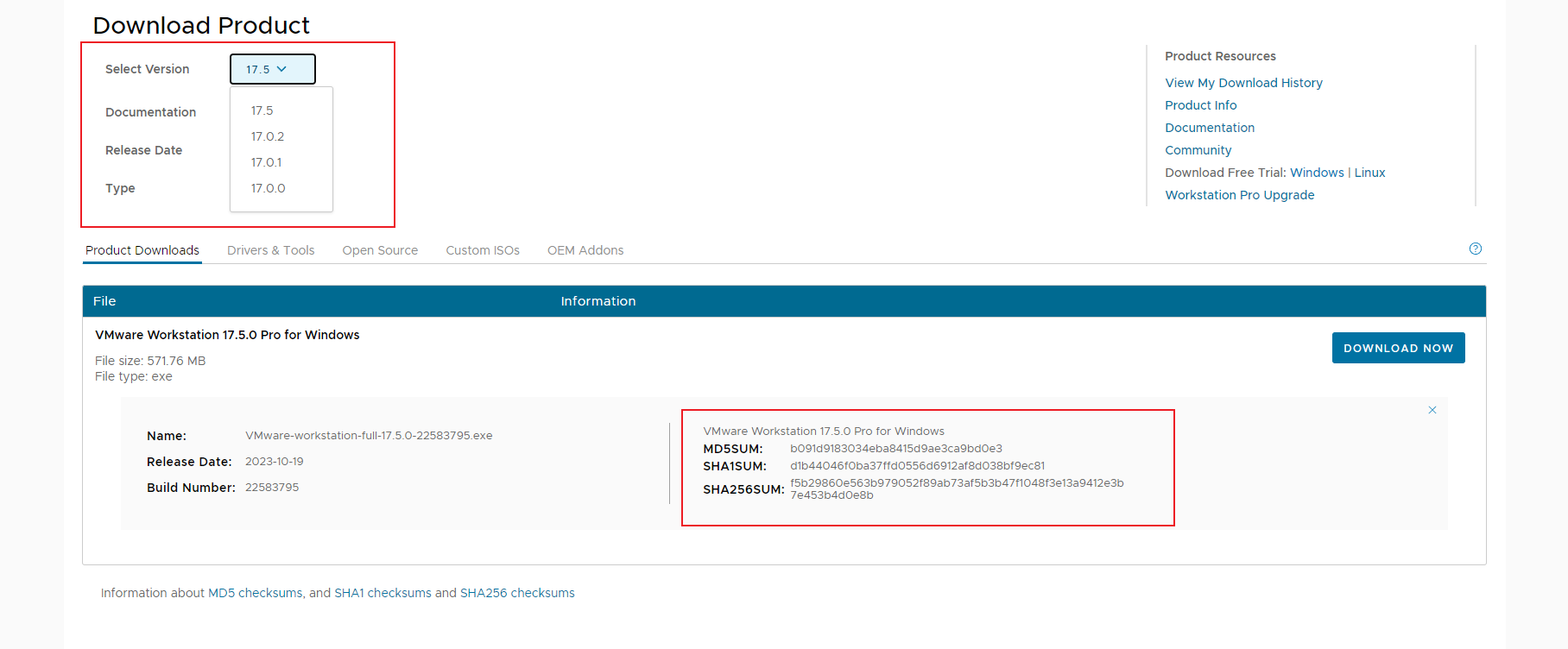The height and width of the screenshot is (649, 1568).
Task: Click the SHA256SUM hash value
Action: 957,489
